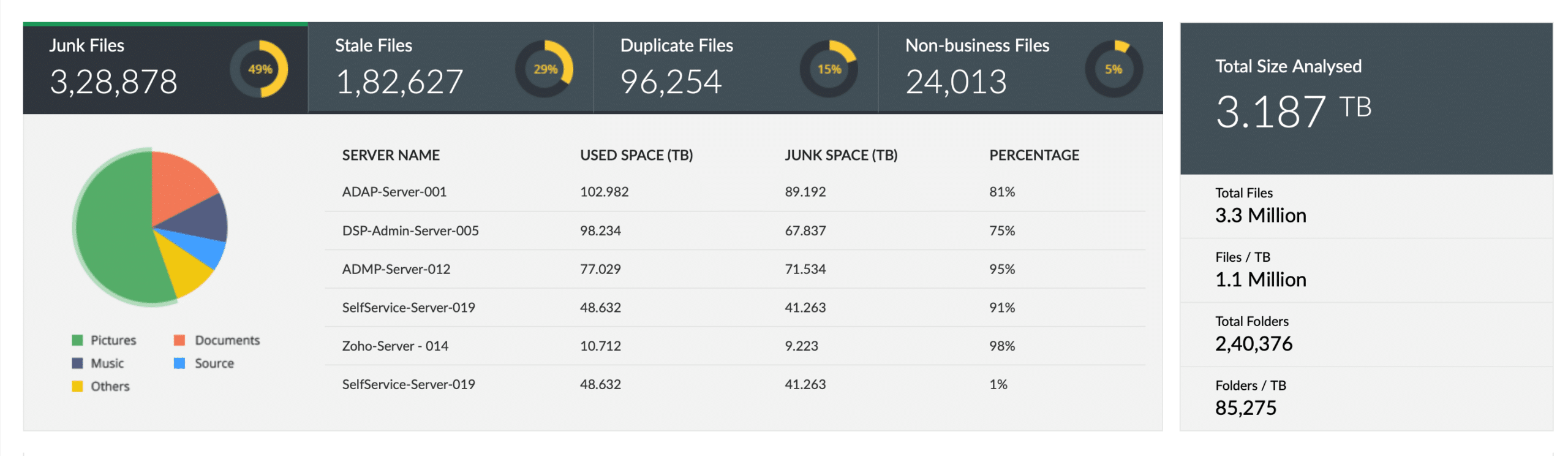Click Folders / TB 85,275 value
Viewport: 1568px width, 456px height.
tap(1246, 408)
